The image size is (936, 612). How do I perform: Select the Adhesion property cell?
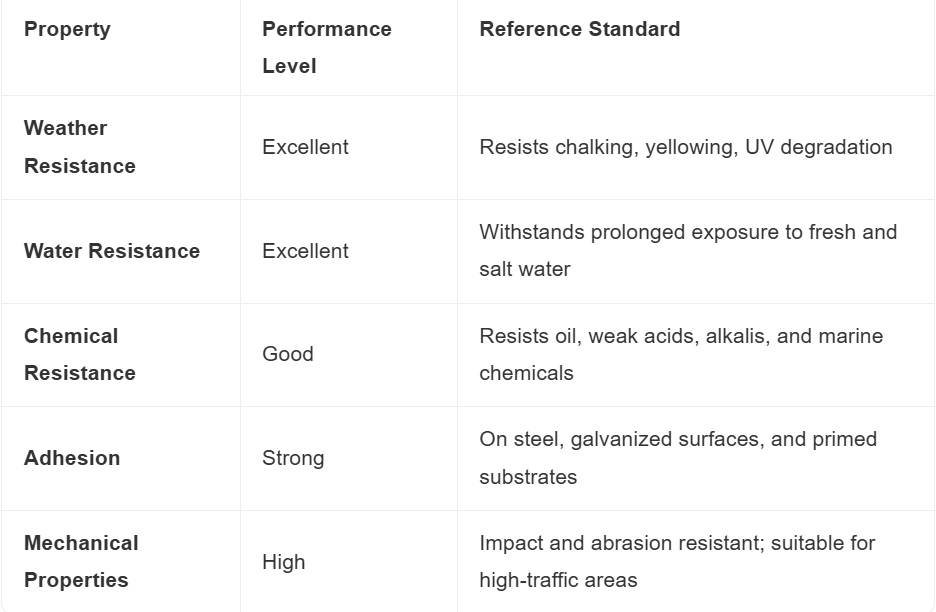(x=72, y=458)
